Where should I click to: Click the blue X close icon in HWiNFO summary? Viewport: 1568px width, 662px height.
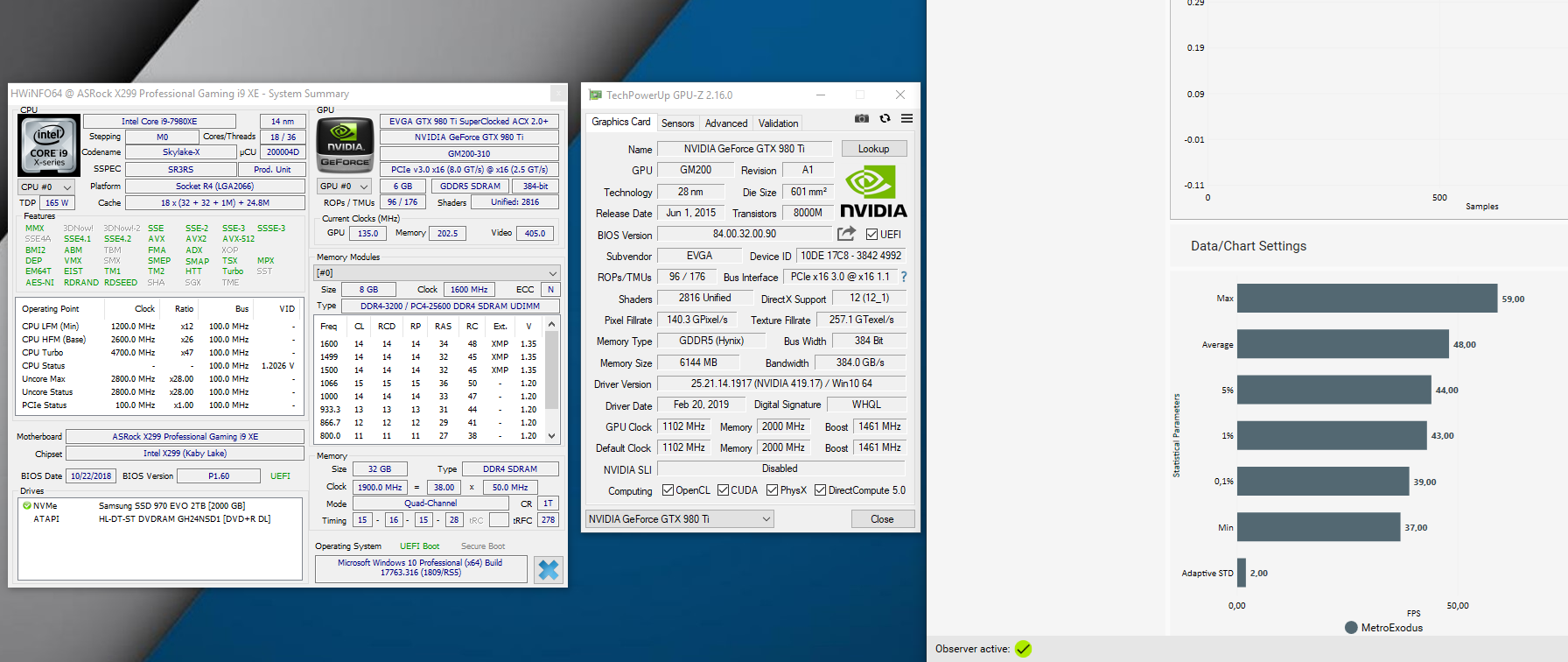pos(549,570)
